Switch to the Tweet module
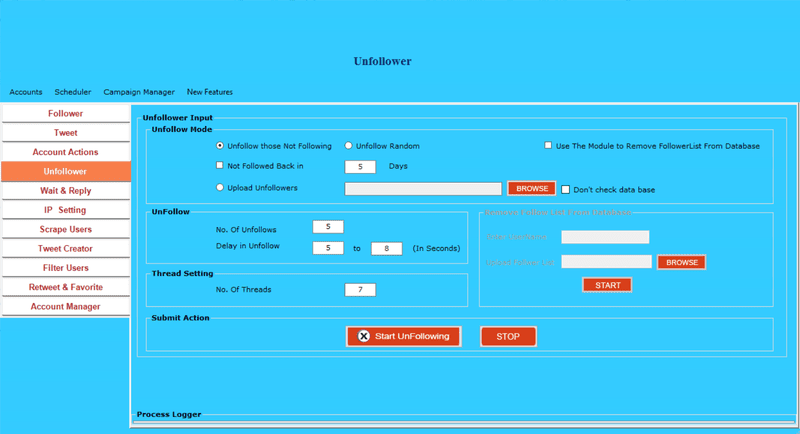Screen dimensions: 800x434 click(66, 133)
